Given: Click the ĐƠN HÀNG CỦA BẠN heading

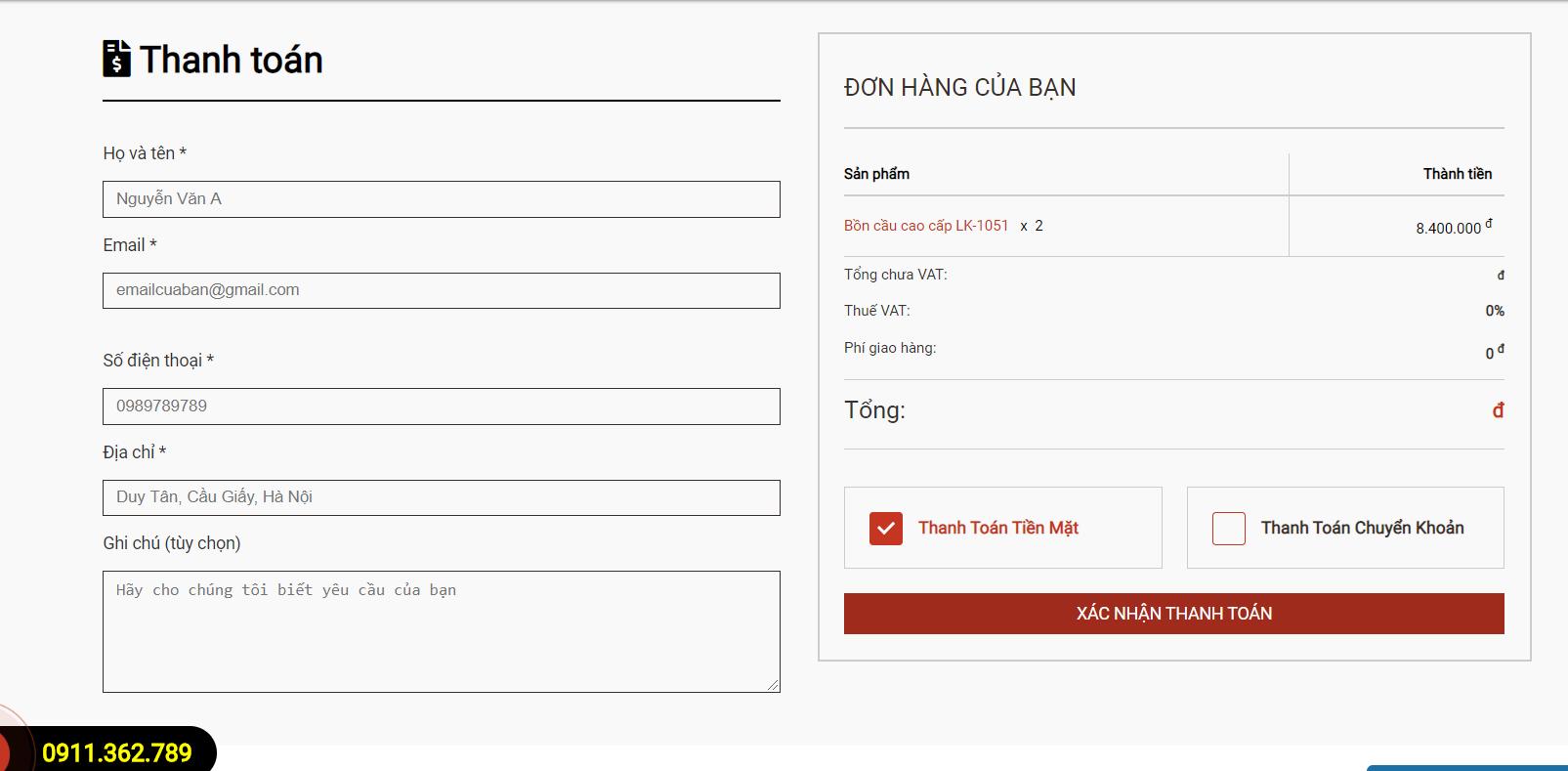Looking at the screenshot, I should pyautogui.click(x=959, y=88).
